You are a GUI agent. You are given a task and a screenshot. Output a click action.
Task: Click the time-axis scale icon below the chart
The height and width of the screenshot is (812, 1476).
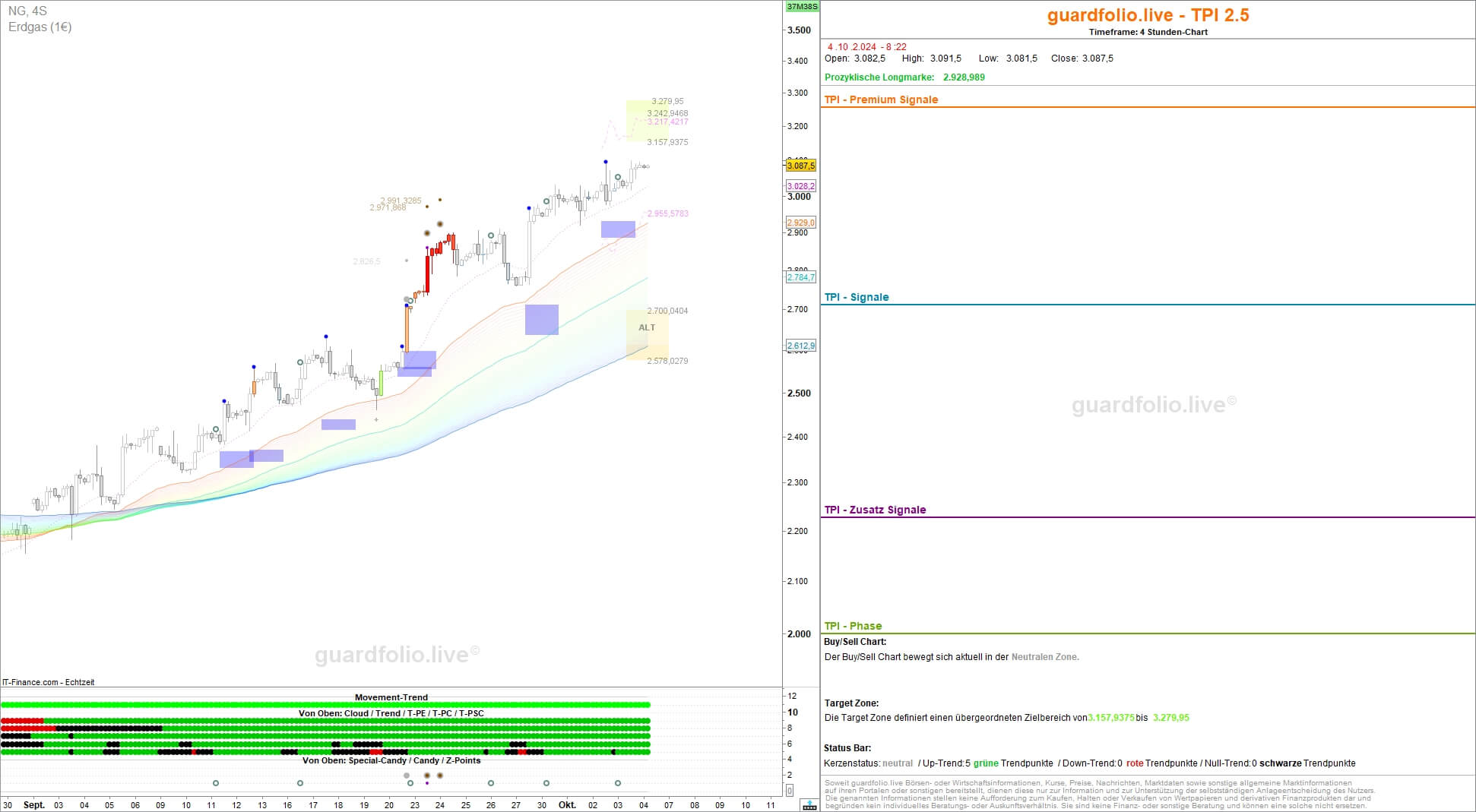pyautogui.click(x=810, y=805)
